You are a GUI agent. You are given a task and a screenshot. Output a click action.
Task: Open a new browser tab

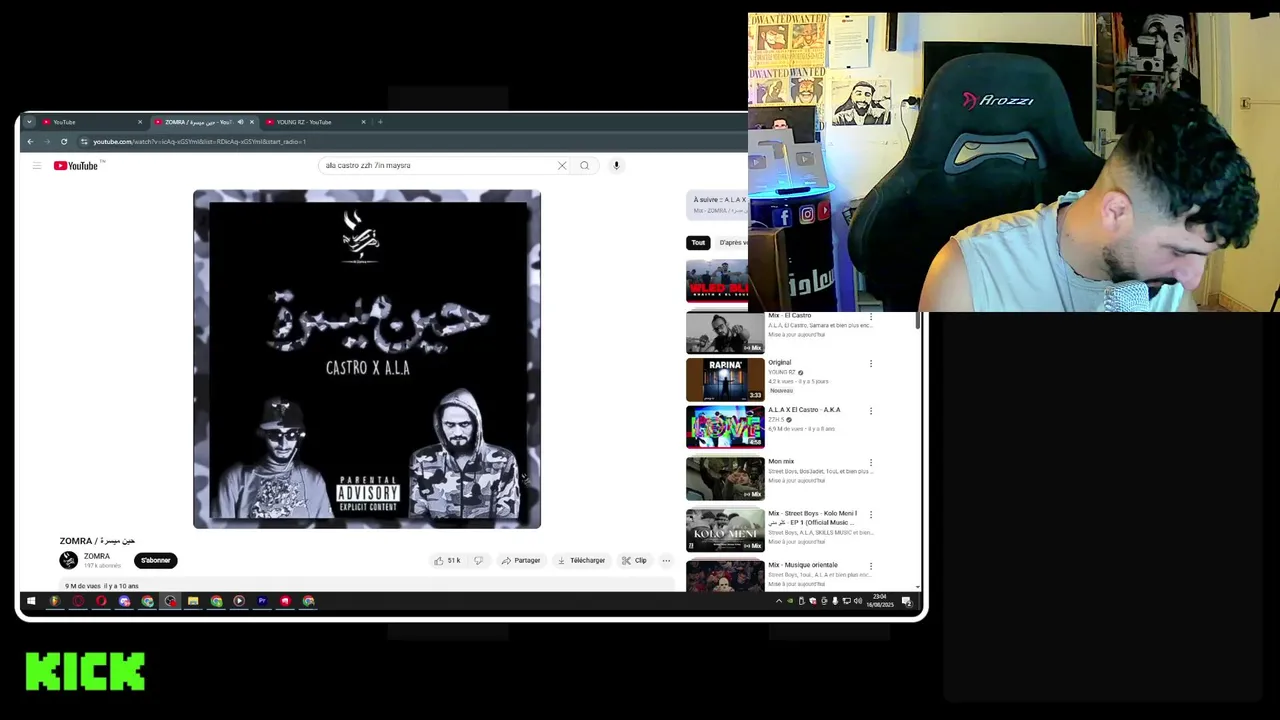pyautogui.click(x=380, y=122)
